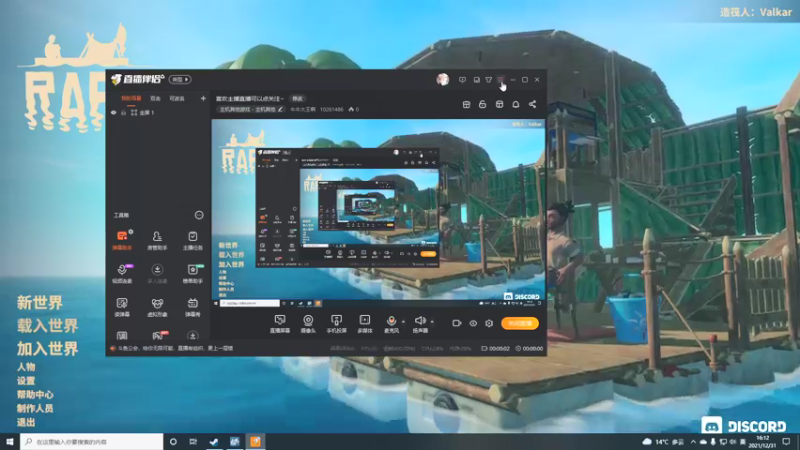Open the weather widget showing 14°C

tap(663, 441)
